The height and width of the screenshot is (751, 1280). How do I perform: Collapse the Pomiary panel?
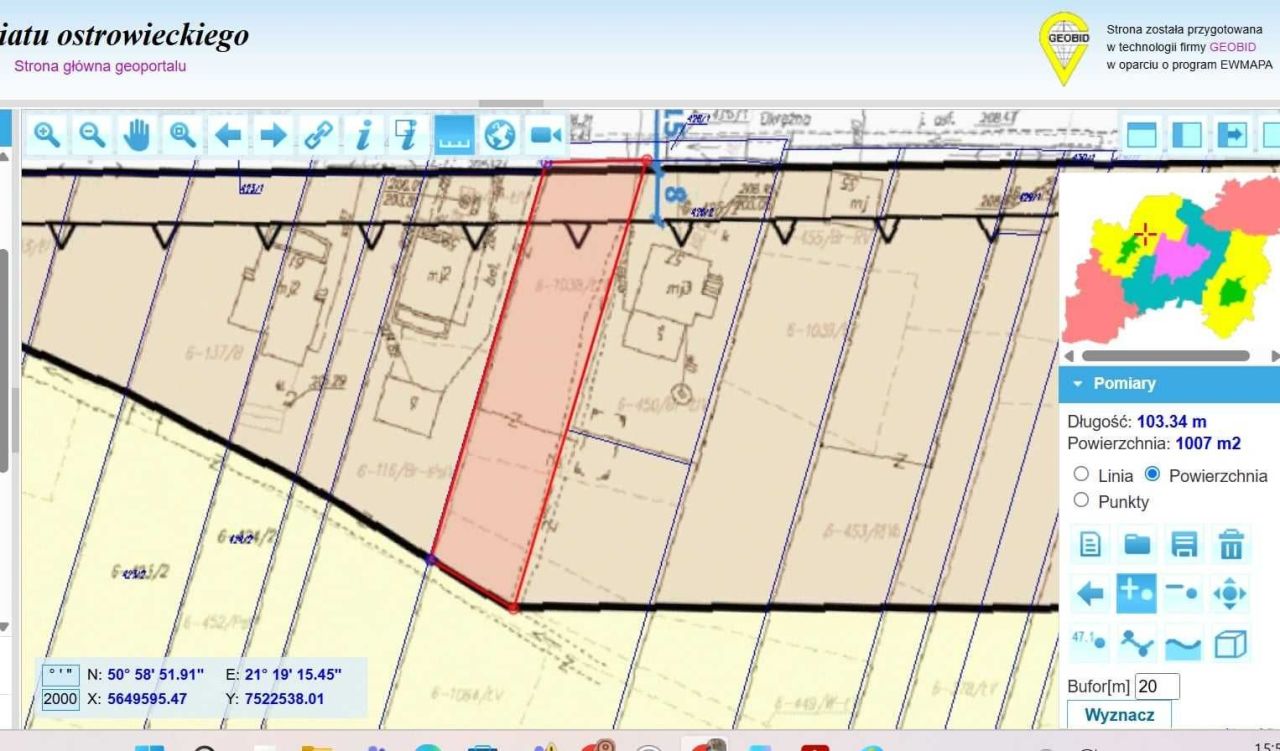[x=1077, y=384]
